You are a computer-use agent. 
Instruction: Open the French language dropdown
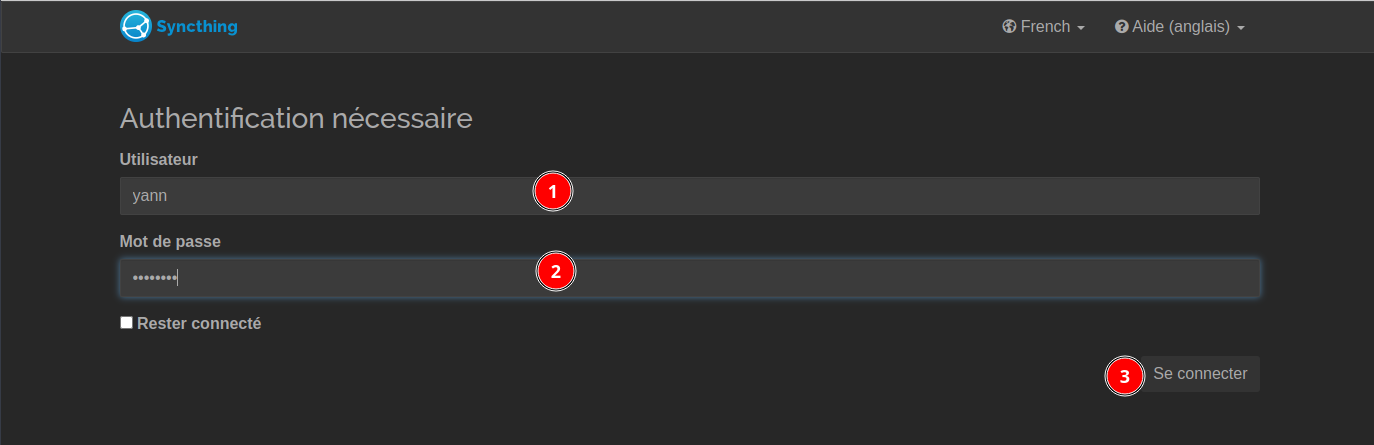pyautogui.click(x=1044, y=27)
